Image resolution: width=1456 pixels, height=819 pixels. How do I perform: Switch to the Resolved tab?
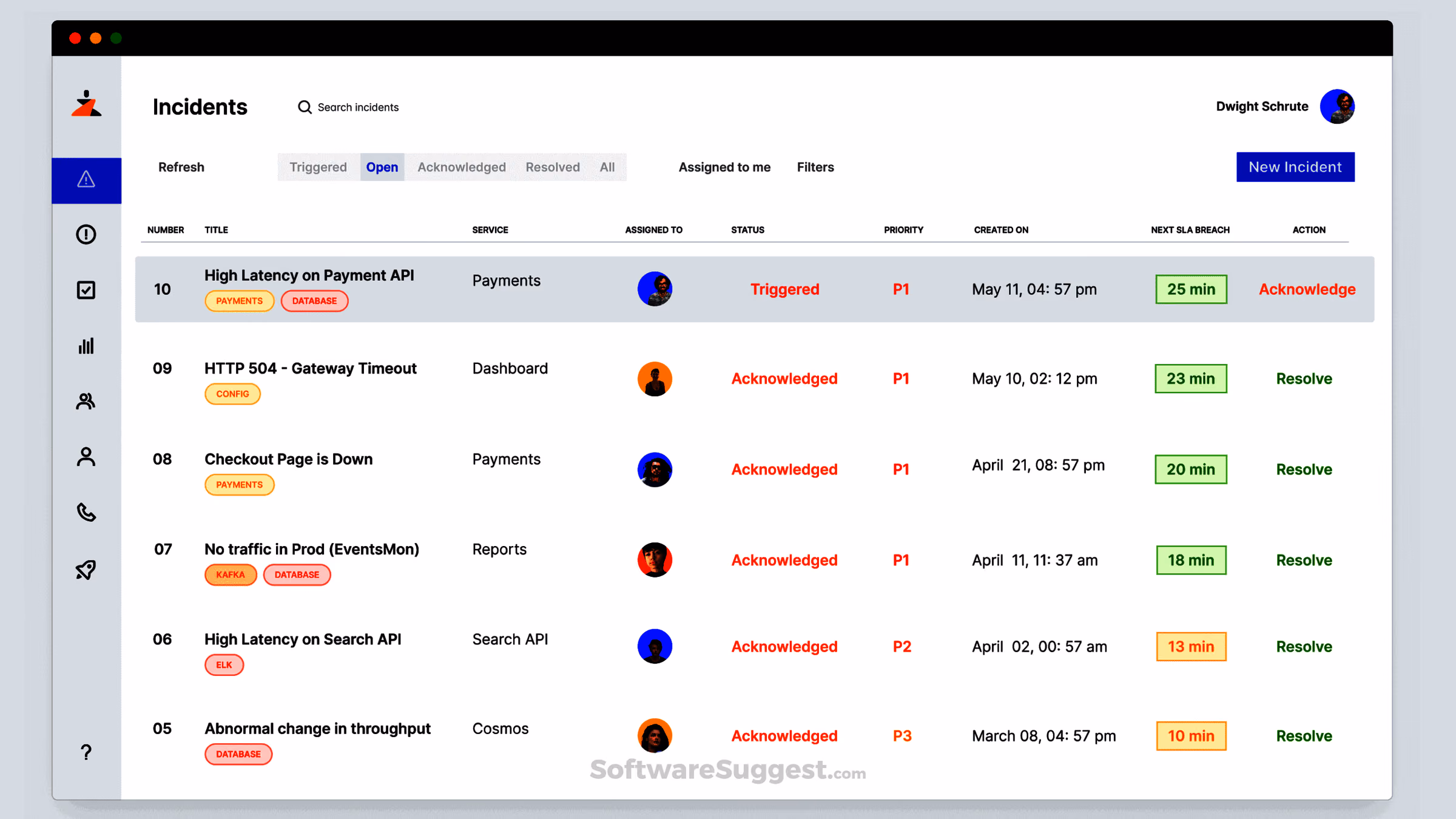[553, 167]
